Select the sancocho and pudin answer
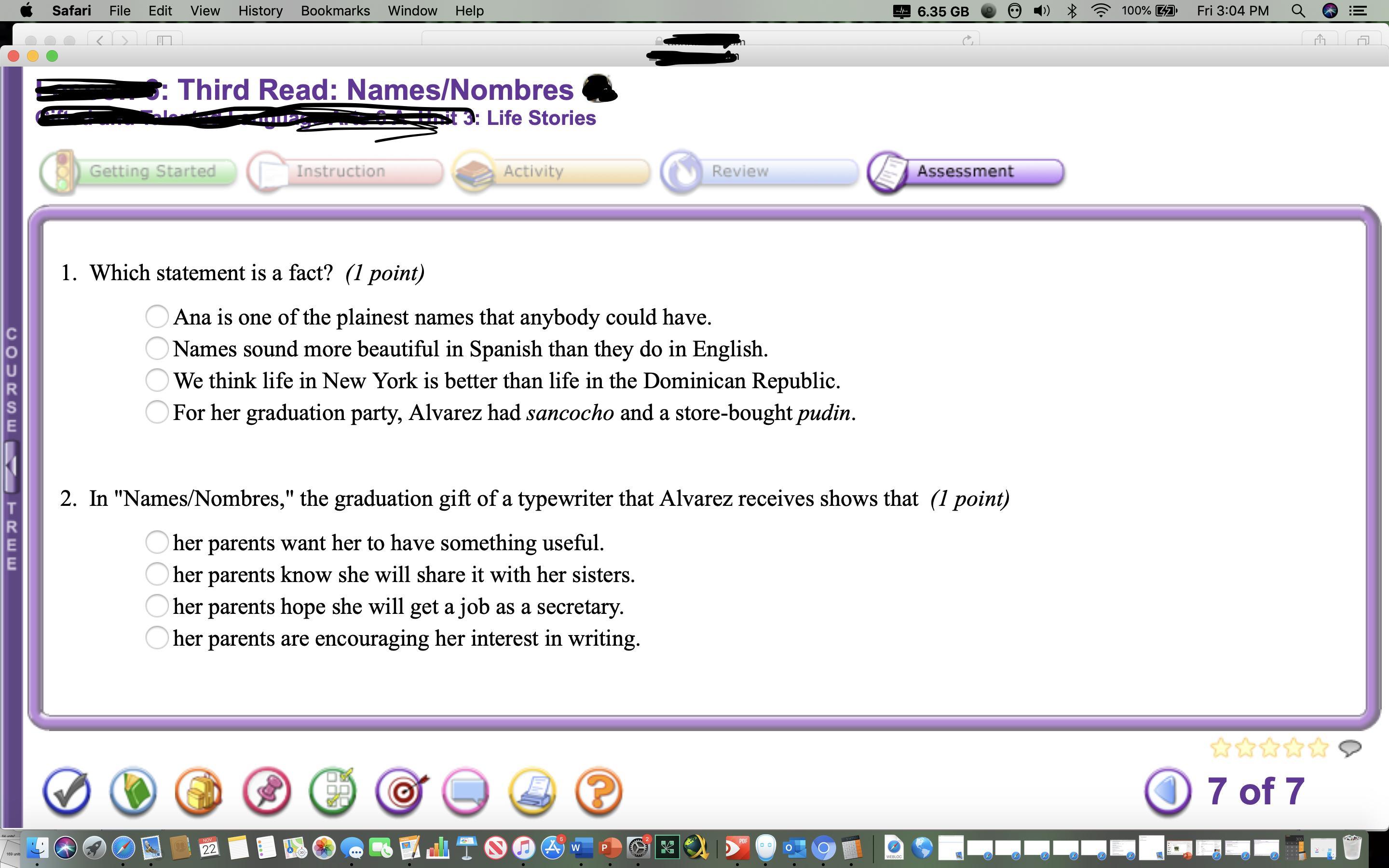 (x=157, y=412)
